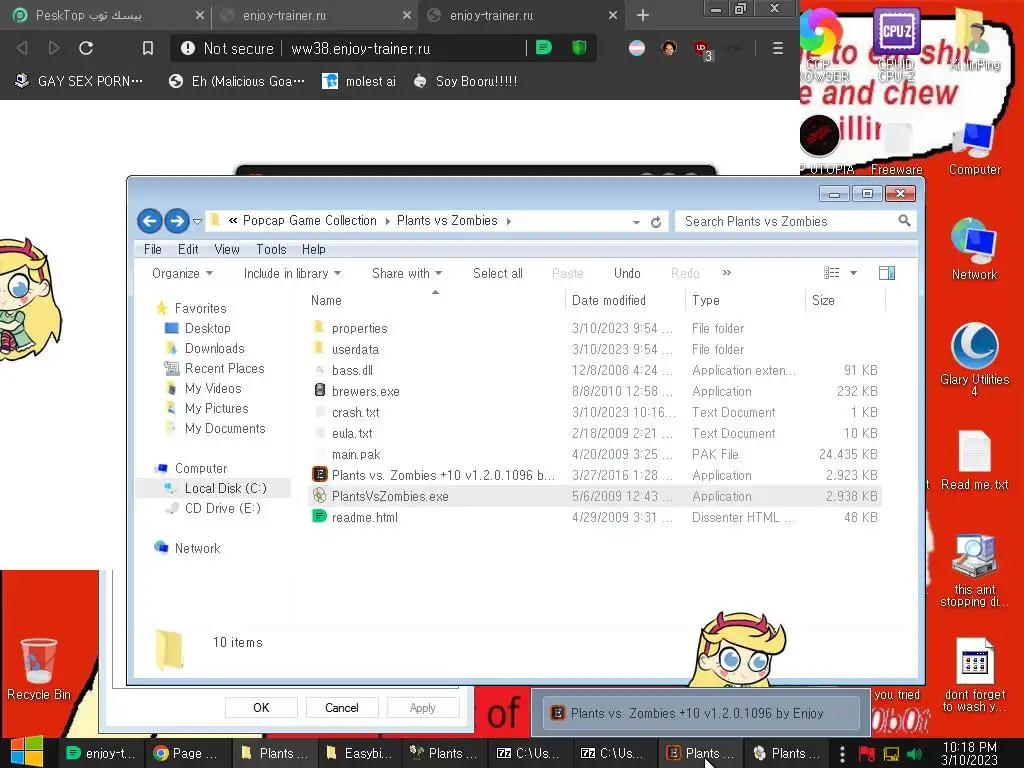The width and height of the screenshot is (1024, 768).
Task: Show more toolbar commands chevron
Action: (x=727, y=273)
